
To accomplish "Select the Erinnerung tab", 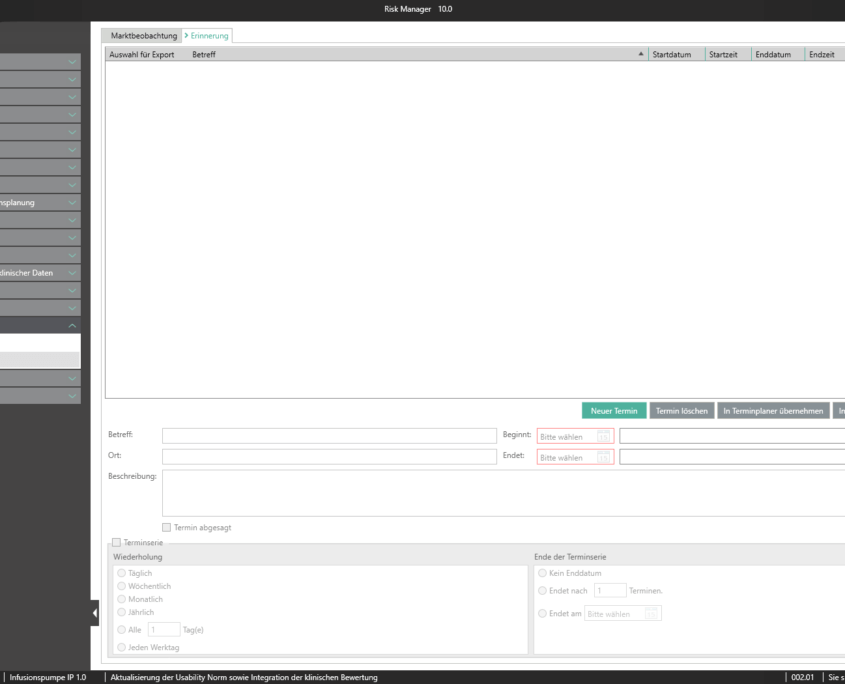I will pyautogui.click(x=209, y=36).
